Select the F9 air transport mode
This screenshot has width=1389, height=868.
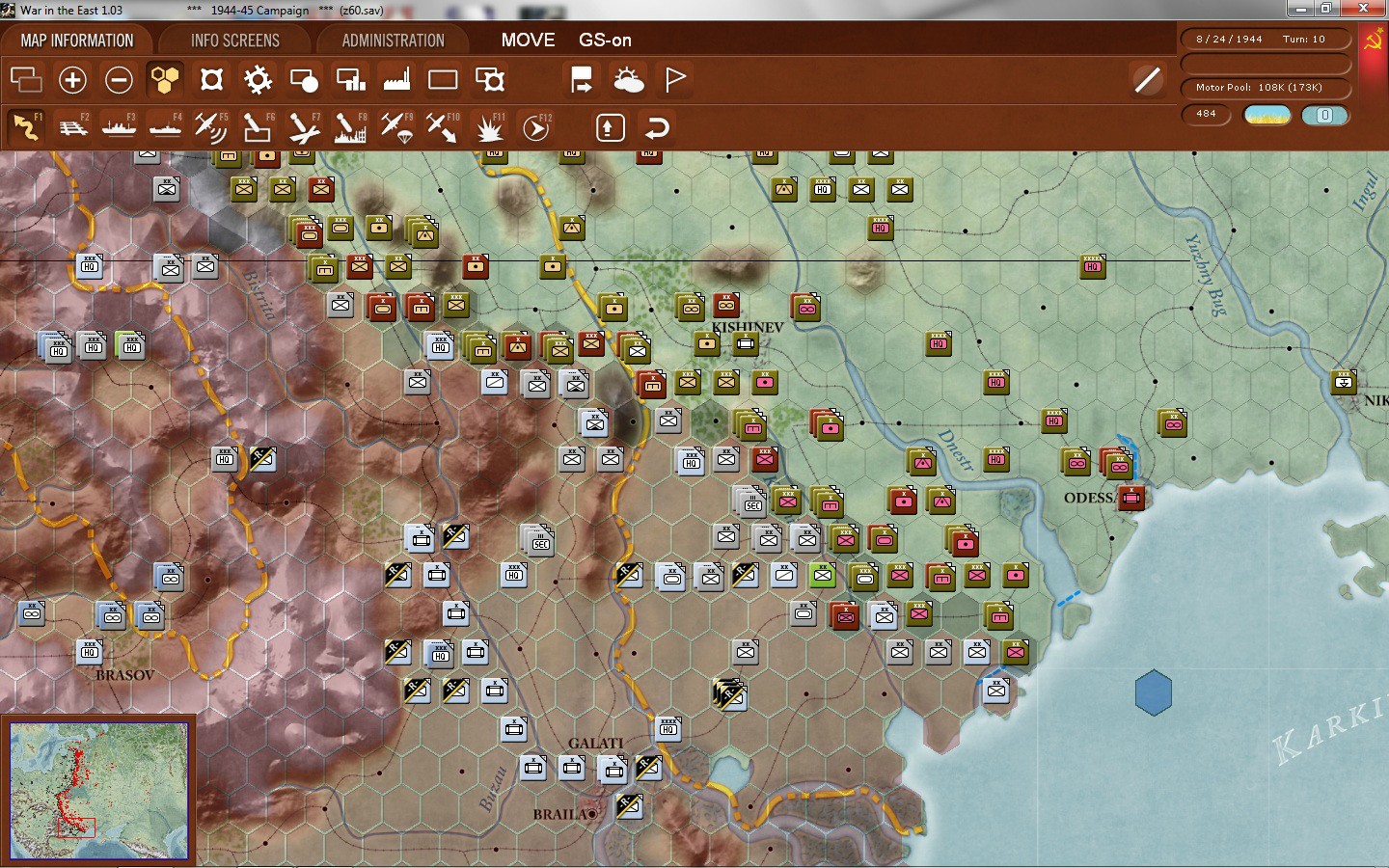[396, 126]
